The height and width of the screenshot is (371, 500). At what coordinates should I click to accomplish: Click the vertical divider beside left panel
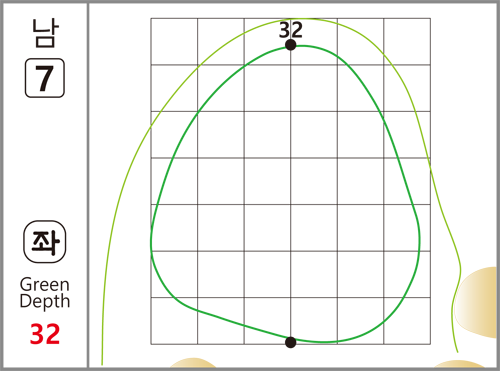coord(88,185)
